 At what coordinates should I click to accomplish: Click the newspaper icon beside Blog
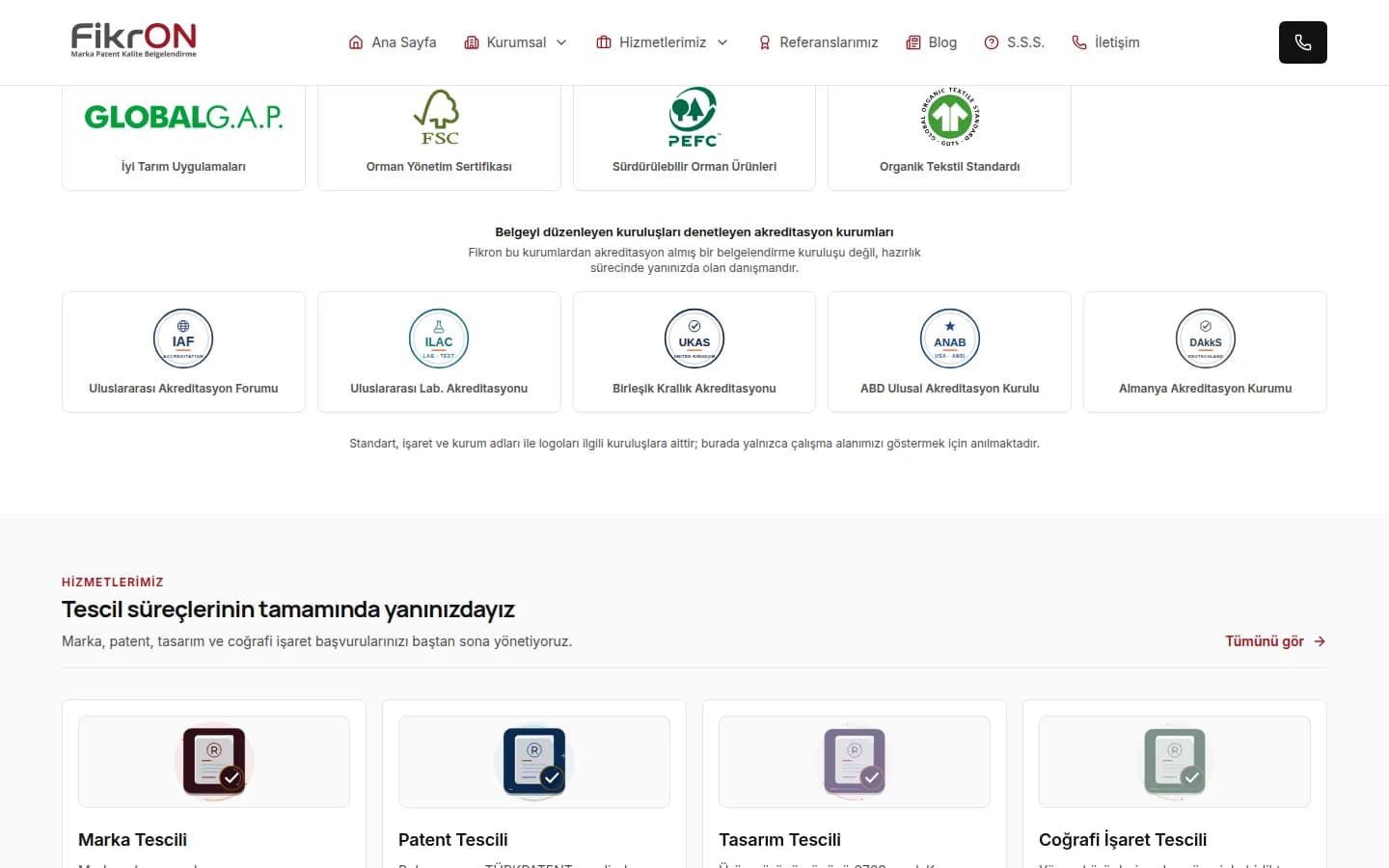[913, 42]
